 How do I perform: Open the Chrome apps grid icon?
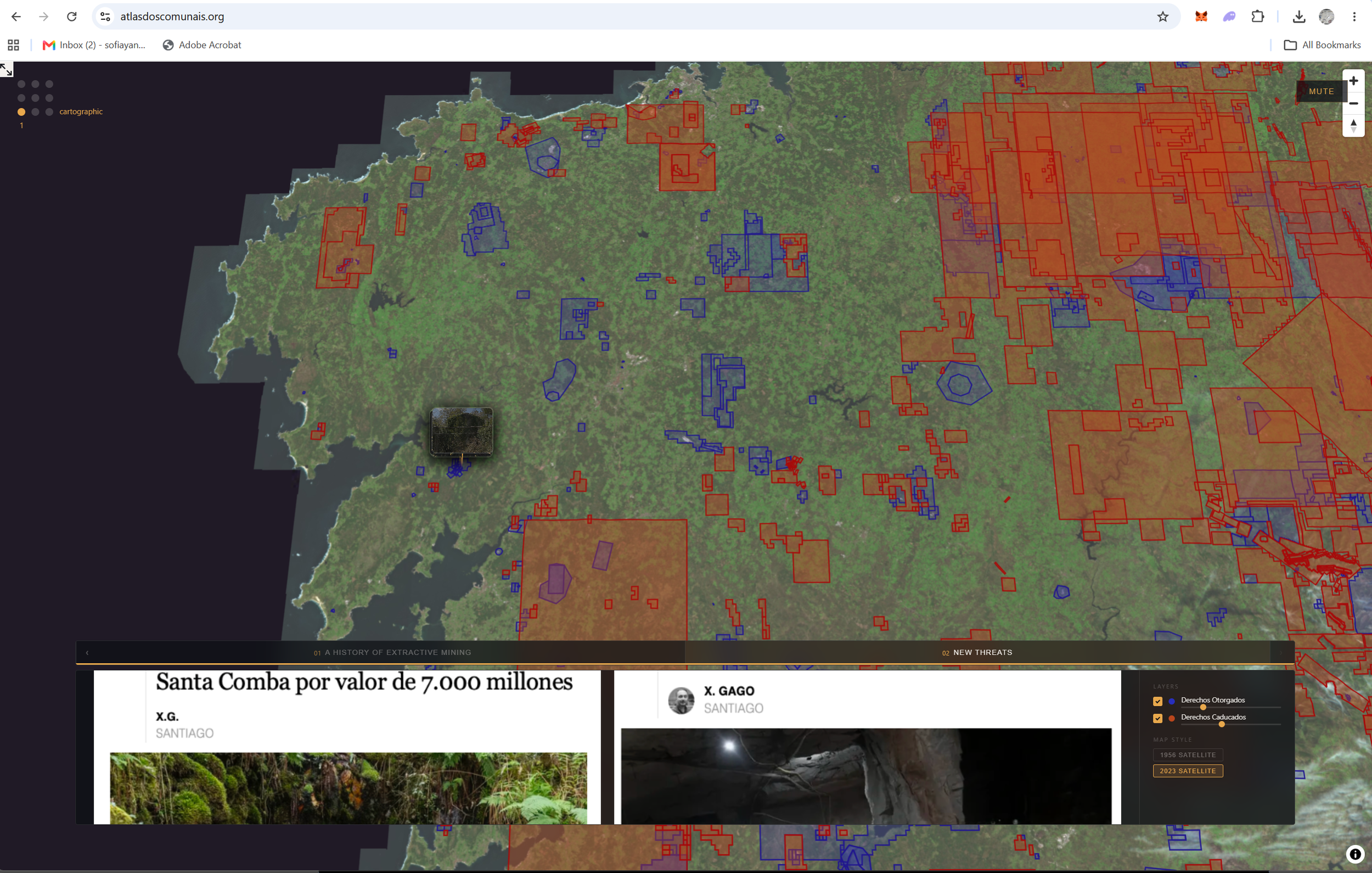tap(13, 45)
